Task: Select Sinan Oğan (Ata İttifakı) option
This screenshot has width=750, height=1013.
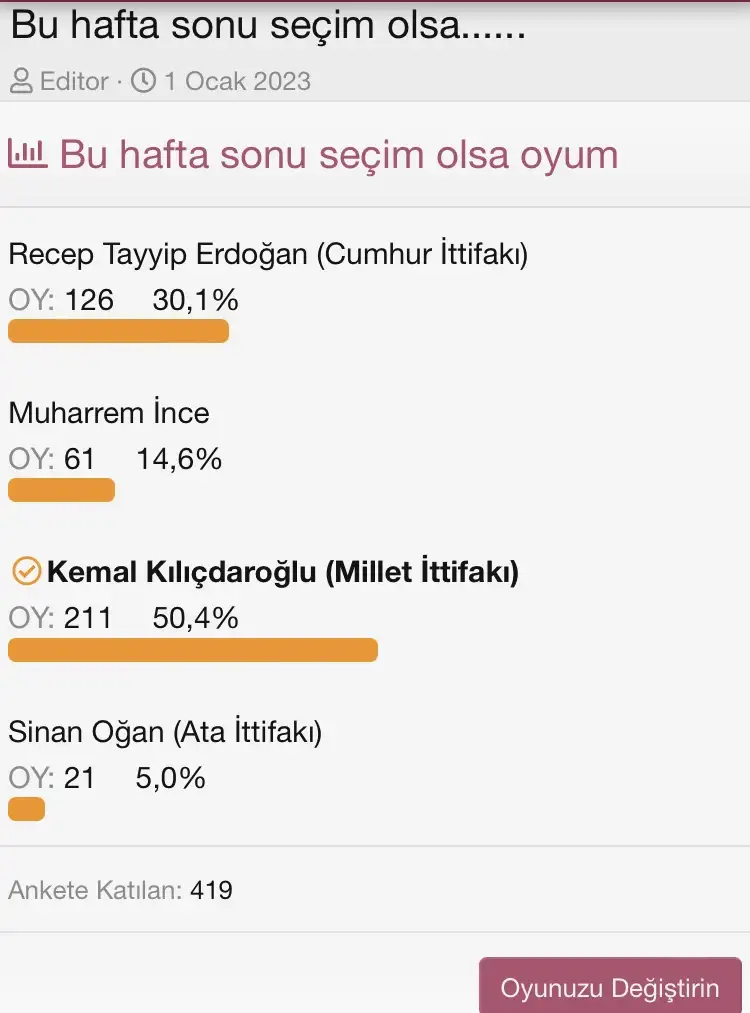Action: click(165, 732)
